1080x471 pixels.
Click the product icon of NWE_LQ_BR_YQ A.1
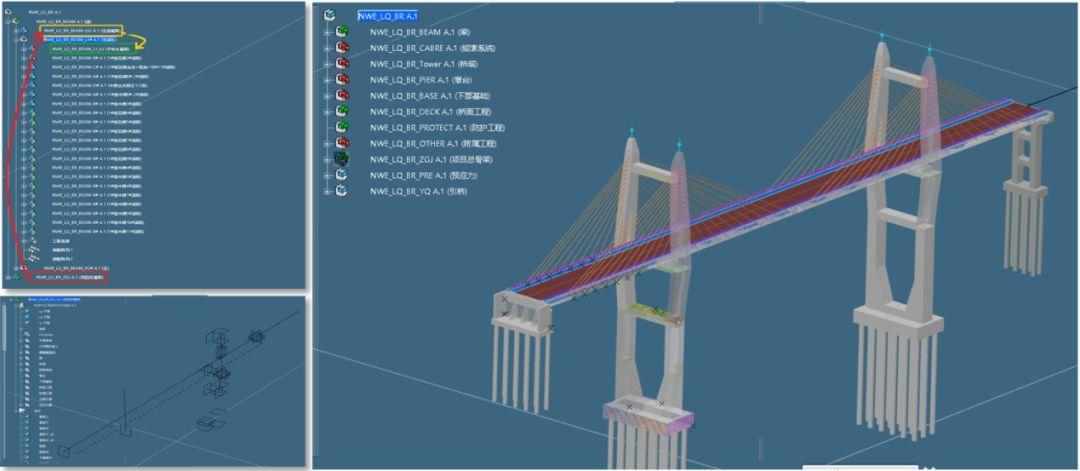click(342, 191)
